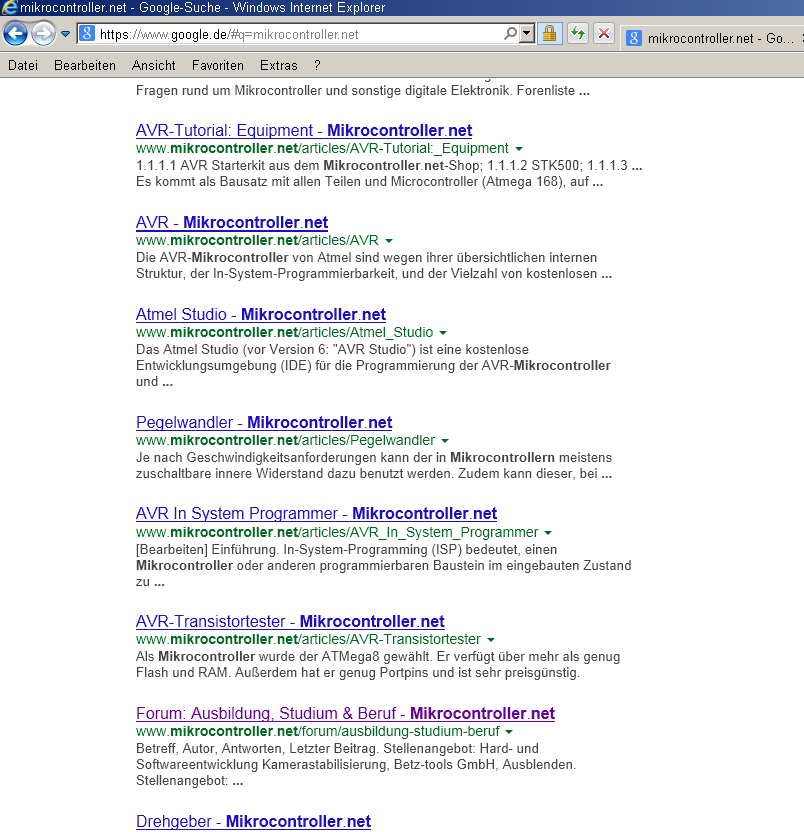Expand options arrow next to AVR-Transistortester URL

(x=491, y=640)
